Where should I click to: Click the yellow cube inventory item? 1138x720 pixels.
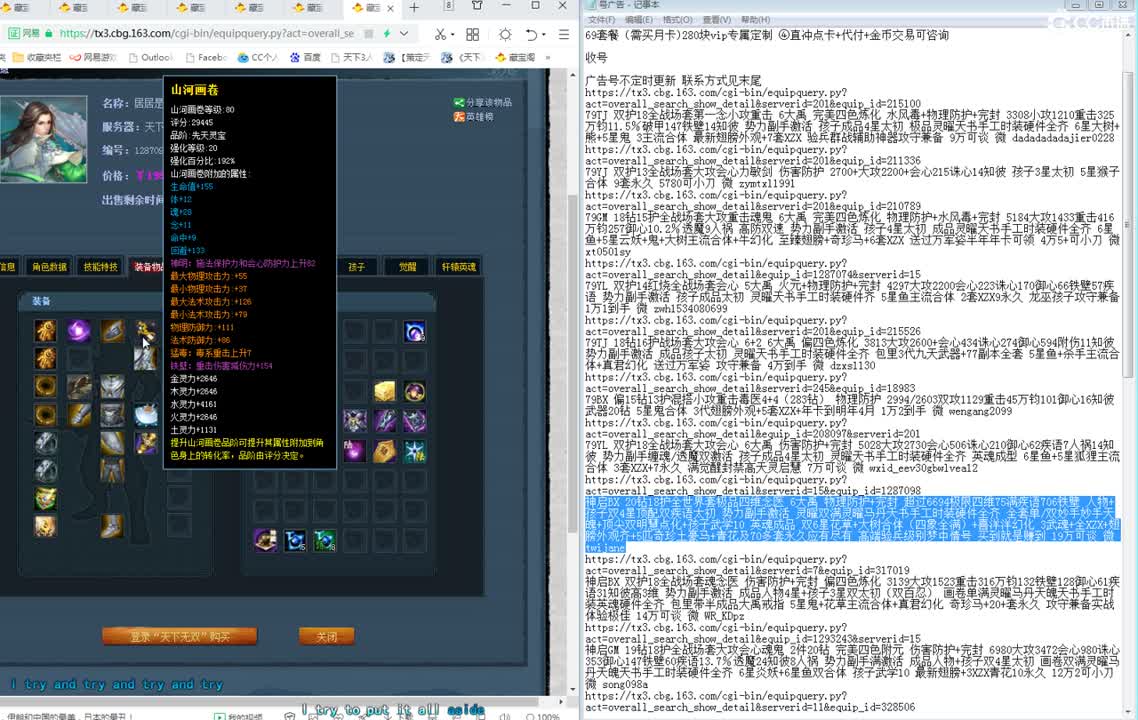point(384,391)
